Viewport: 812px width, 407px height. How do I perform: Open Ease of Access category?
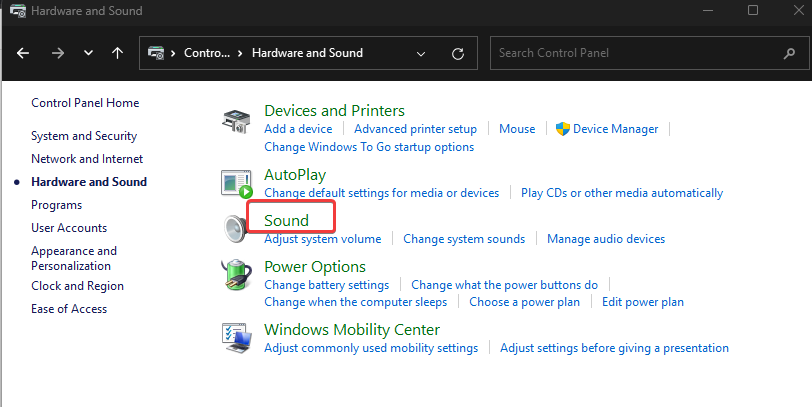(69, 309)
